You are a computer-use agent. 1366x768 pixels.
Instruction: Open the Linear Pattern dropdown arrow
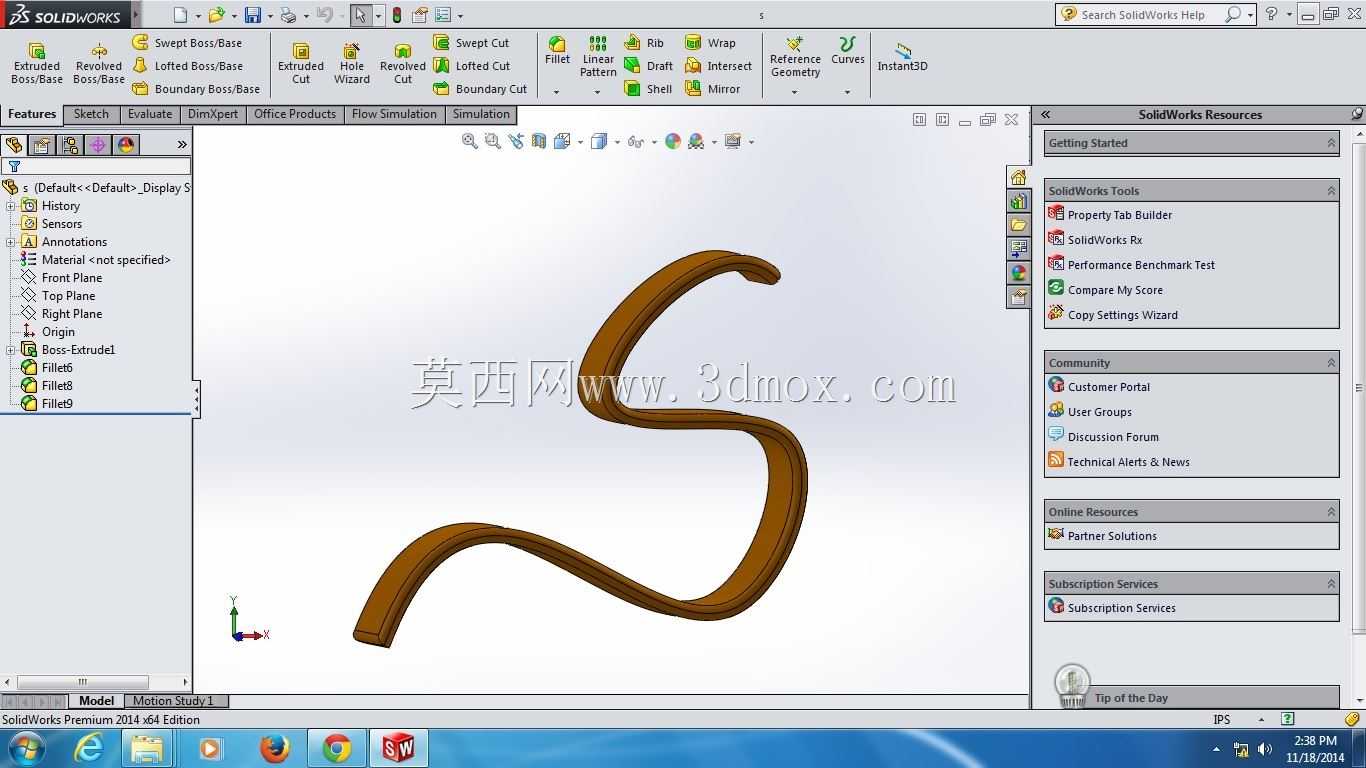coord(598,92)
